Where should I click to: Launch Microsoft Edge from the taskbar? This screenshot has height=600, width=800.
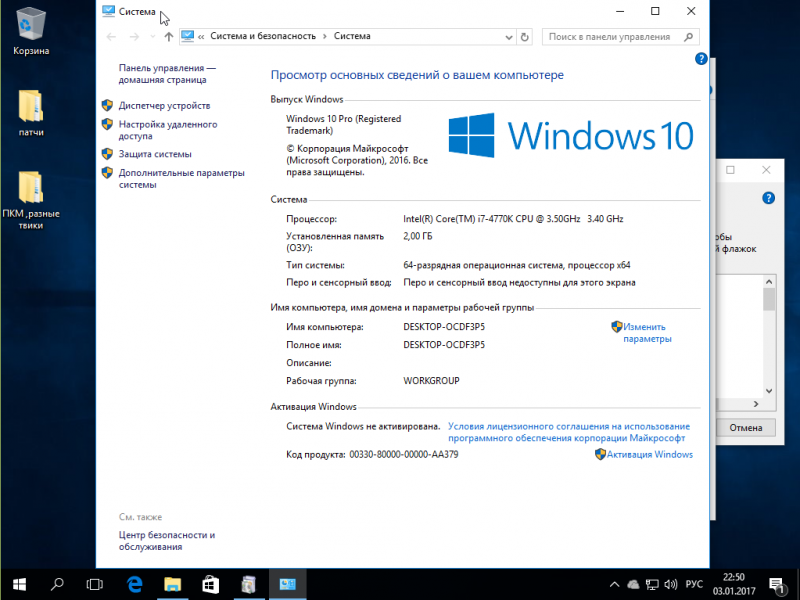pyautogui.click(x=135, y=584)
